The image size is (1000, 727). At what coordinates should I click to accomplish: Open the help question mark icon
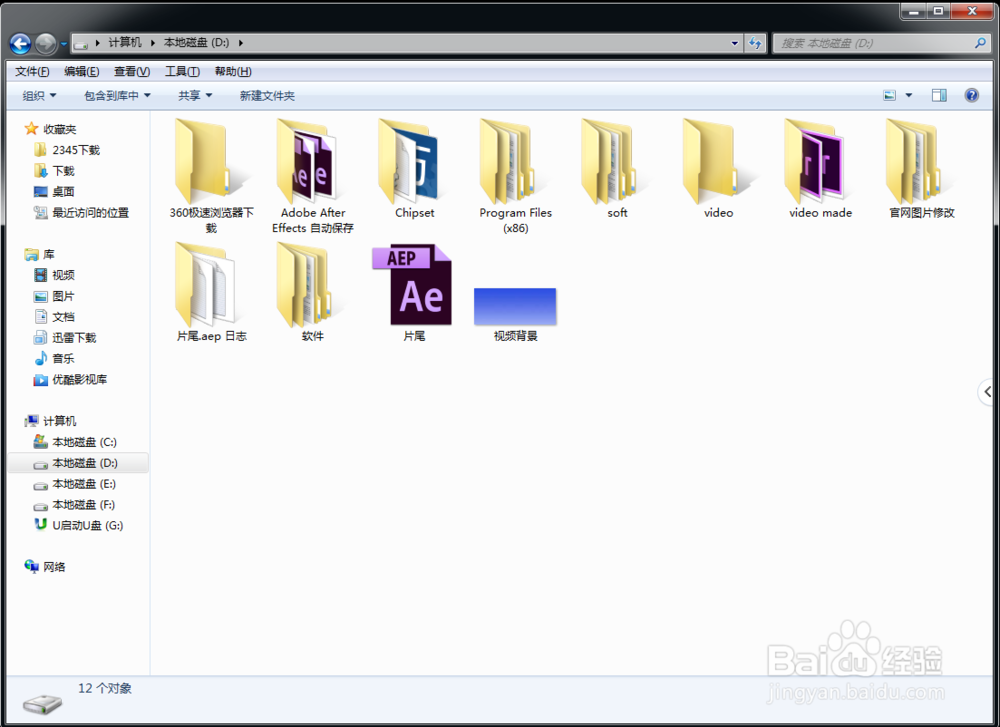click(x=971, y=96)
